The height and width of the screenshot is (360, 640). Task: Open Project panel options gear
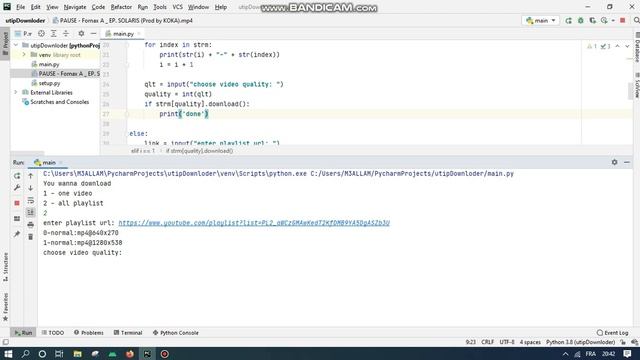tap(81, 34)
